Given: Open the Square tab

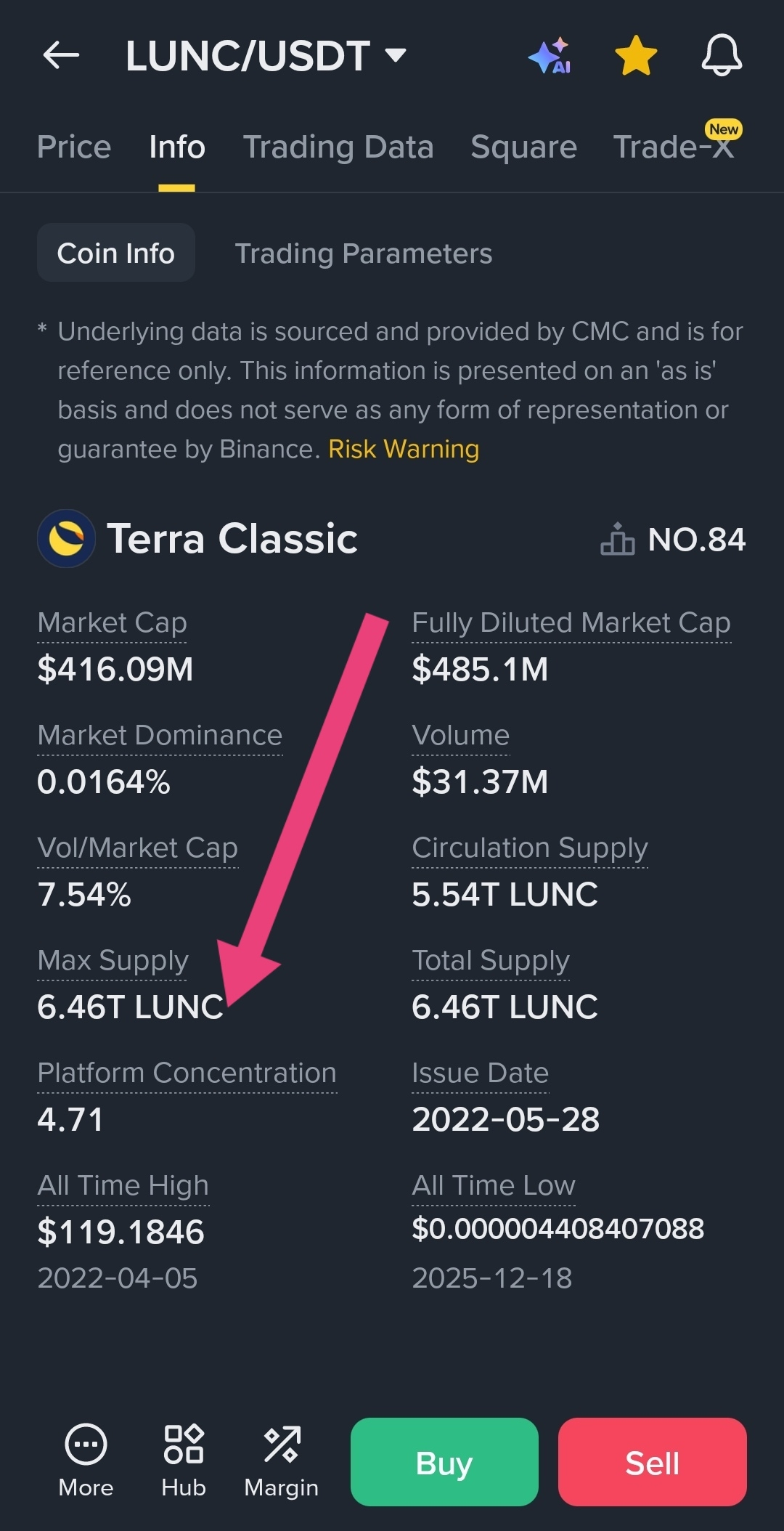Looking at the screenshot, I should pos(523,147).
